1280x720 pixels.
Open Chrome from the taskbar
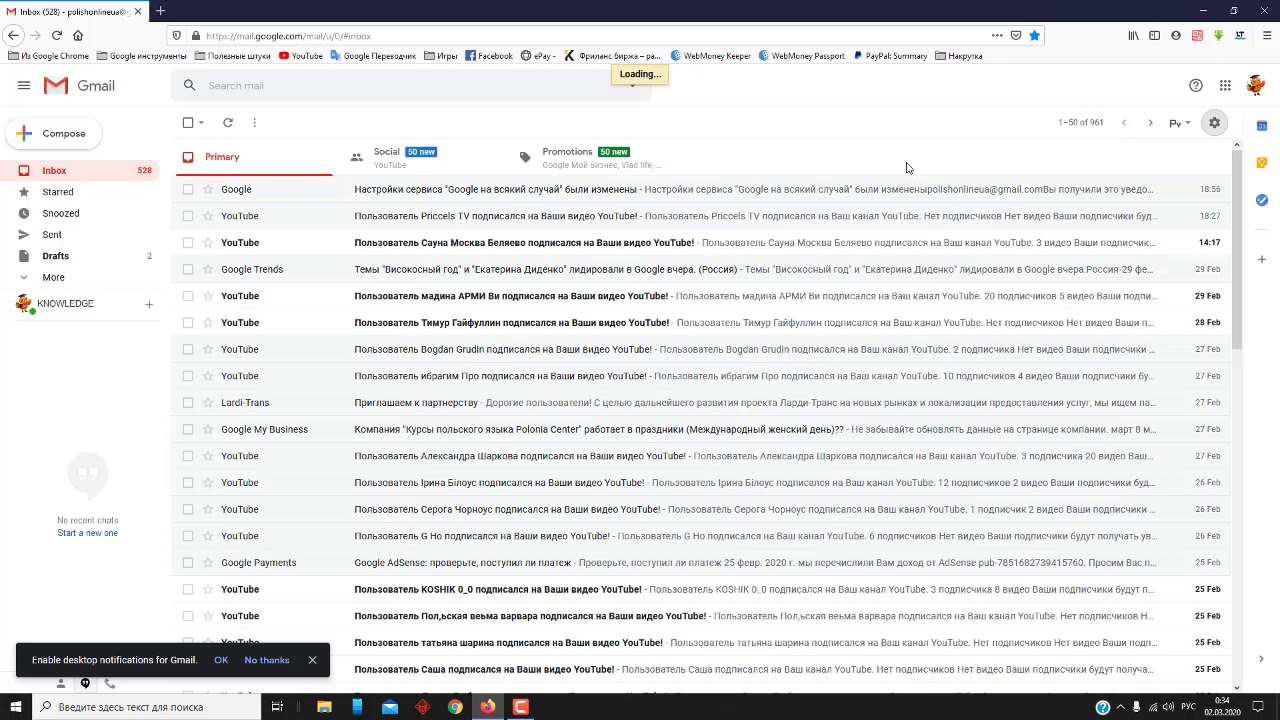coord(455,707)
